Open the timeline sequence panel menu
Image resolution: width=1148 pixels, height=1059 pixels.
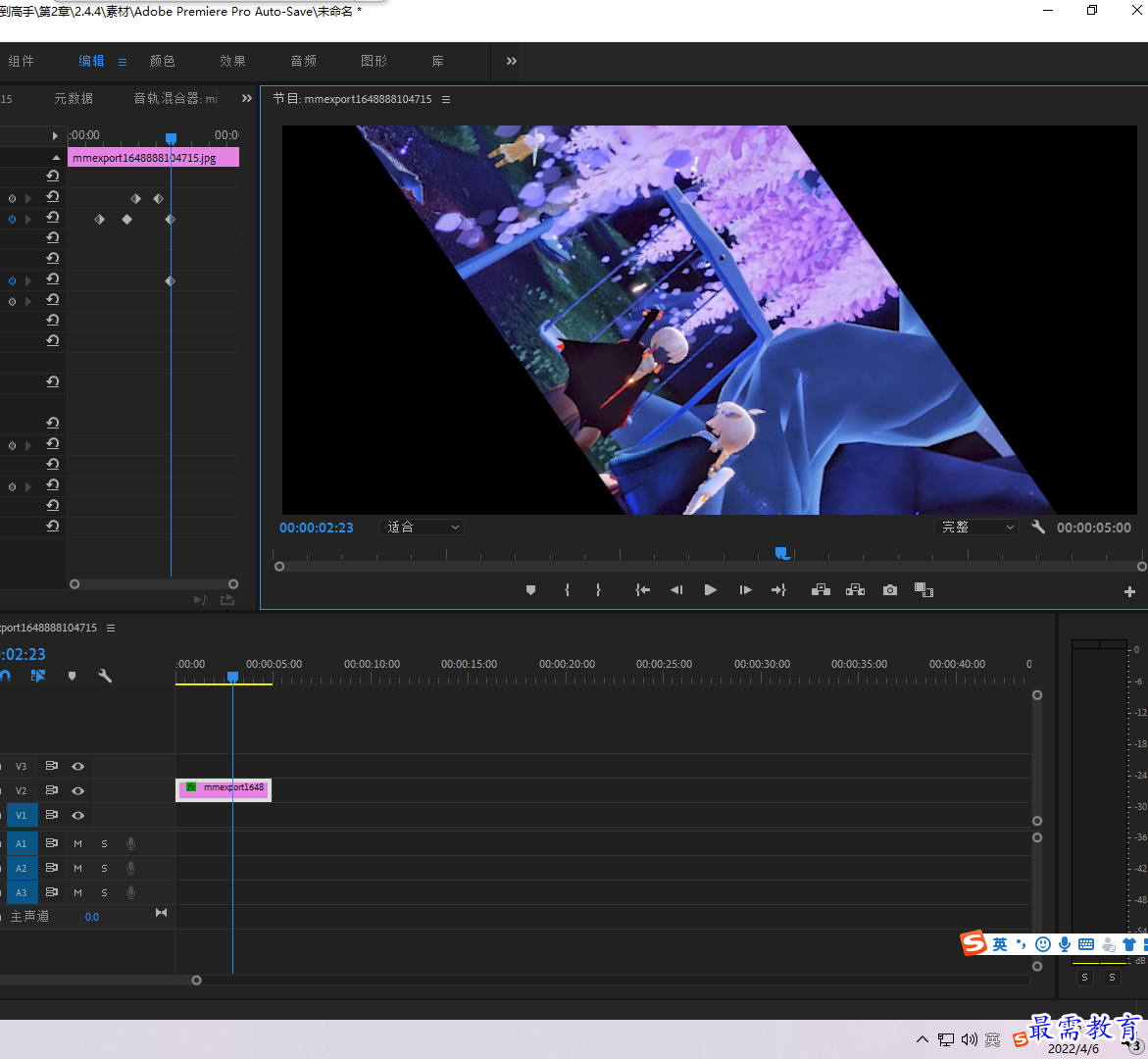[111, 628]
